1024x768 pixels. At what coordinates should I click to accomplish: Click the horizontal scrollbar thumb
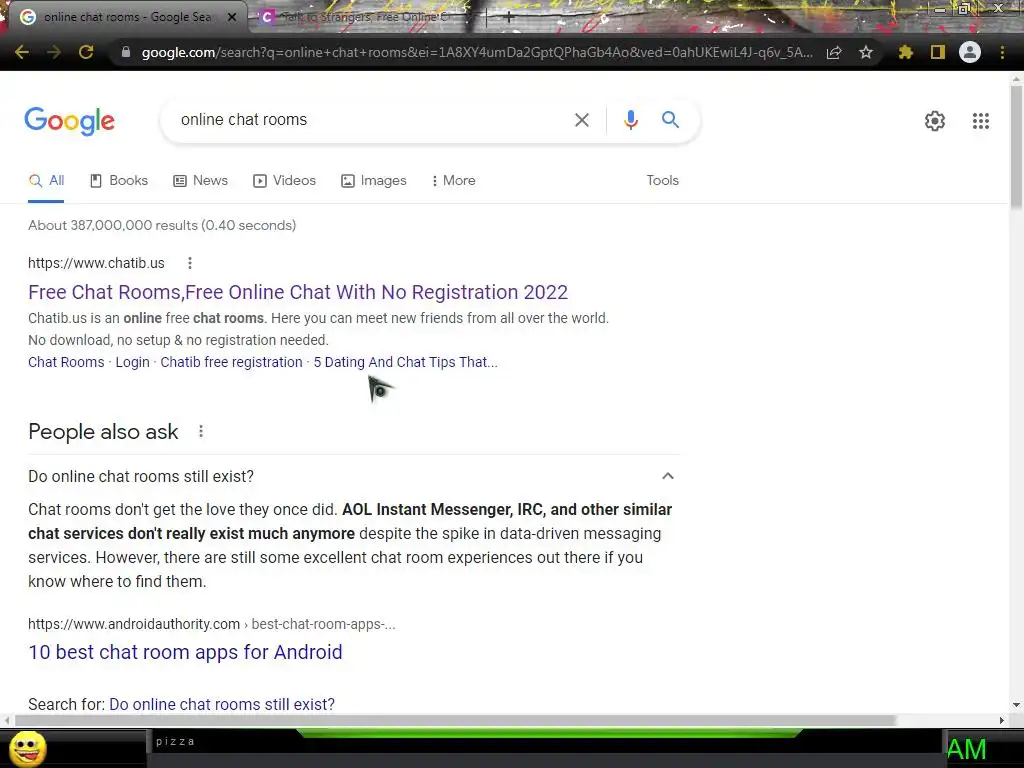tap(455, 720)
